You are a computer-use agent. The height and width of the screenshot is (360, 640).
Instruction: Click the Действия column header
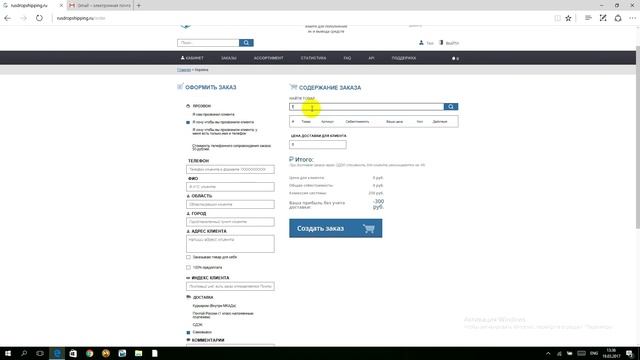440,122
